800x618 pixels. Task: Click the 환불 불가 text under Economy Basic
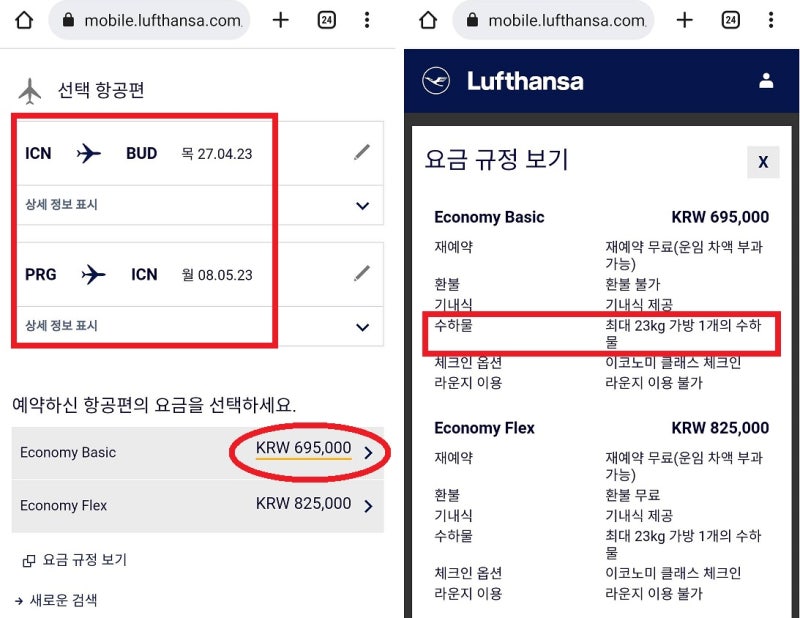pyautogui.click(x=633, y=284)
